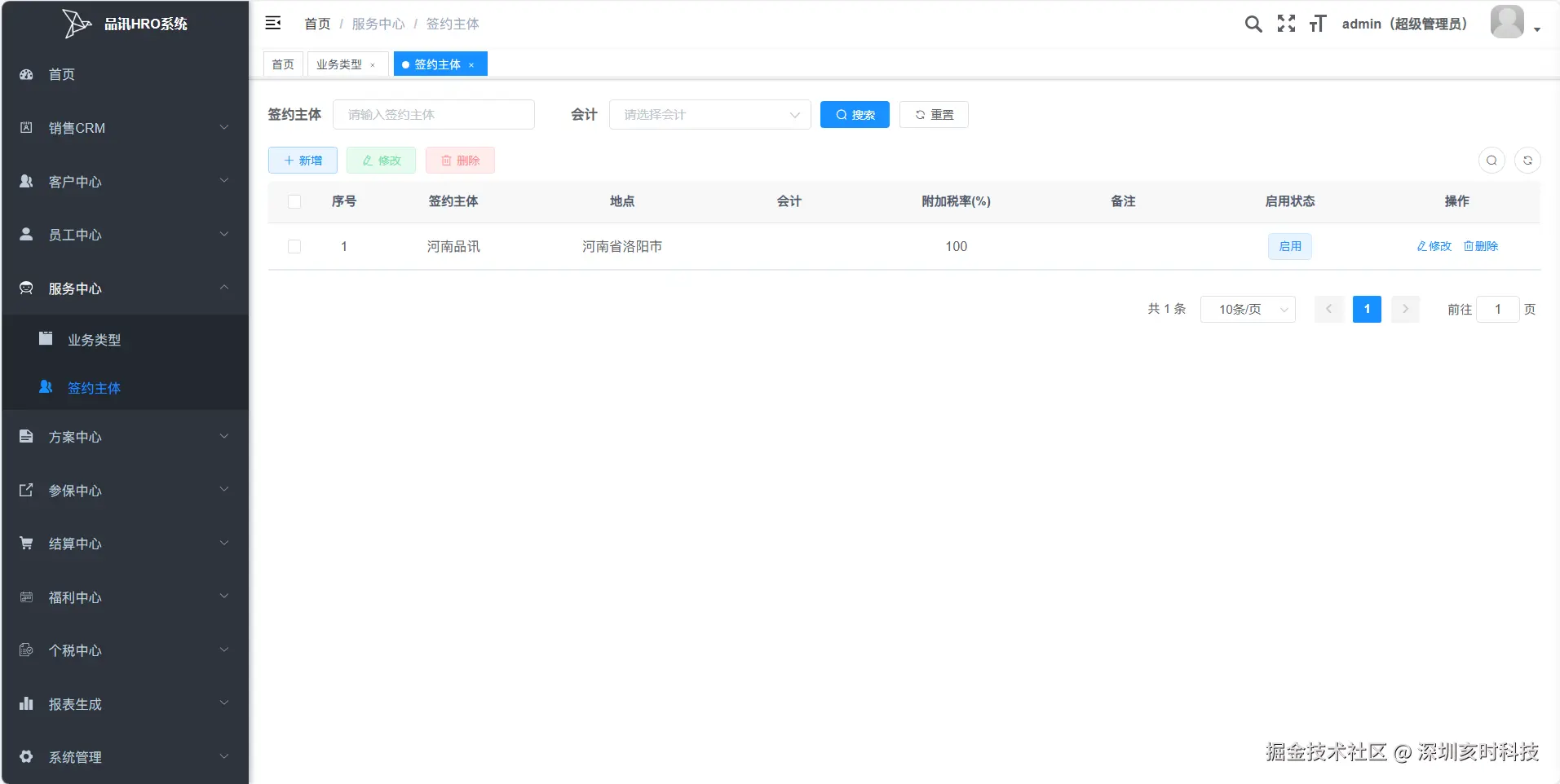Click the previous page arrow
The image size is (1560, 784).
pos(1328,309)
